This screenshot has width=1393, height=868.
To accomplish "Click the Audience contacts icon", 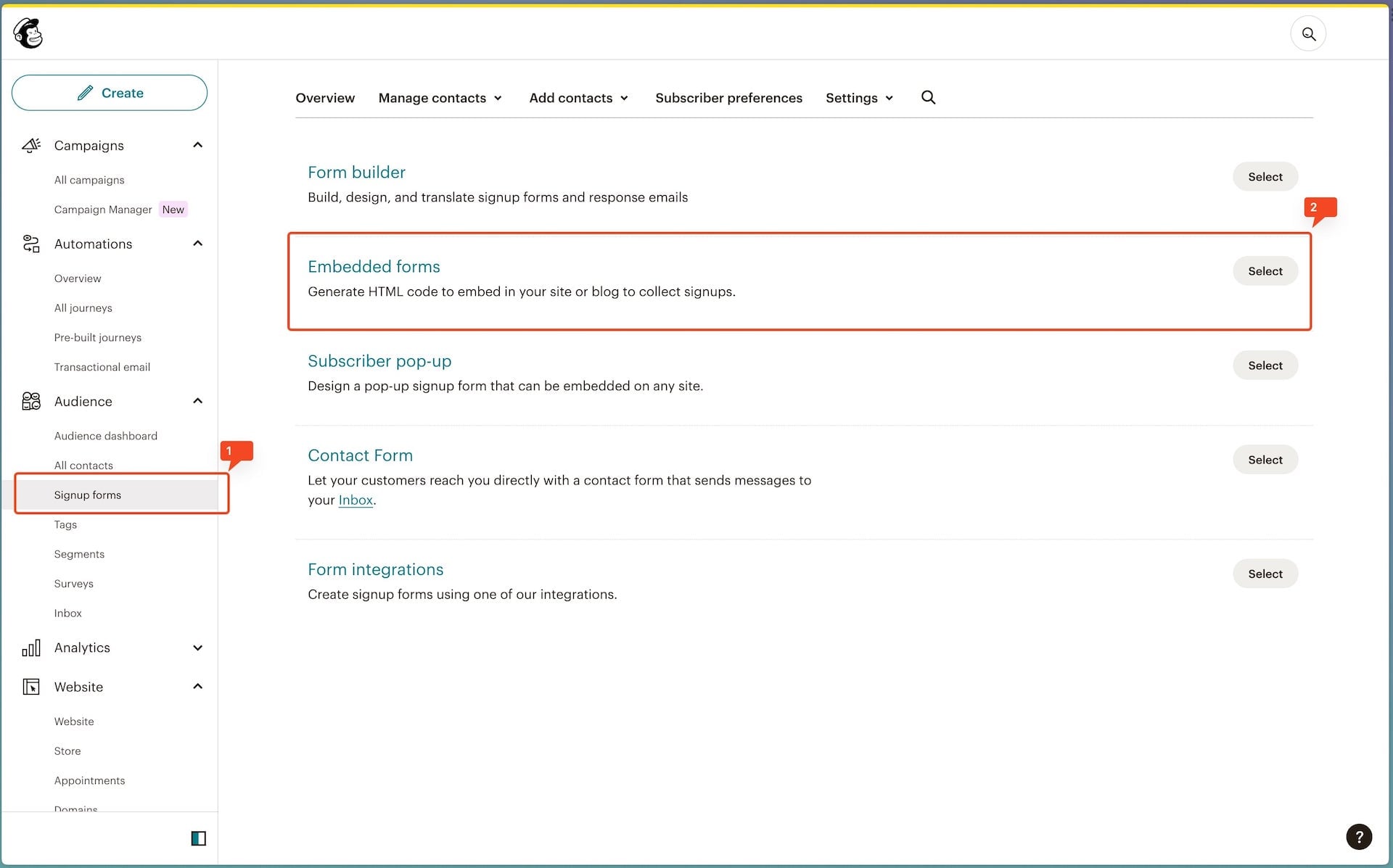I will tap(31, 401).
